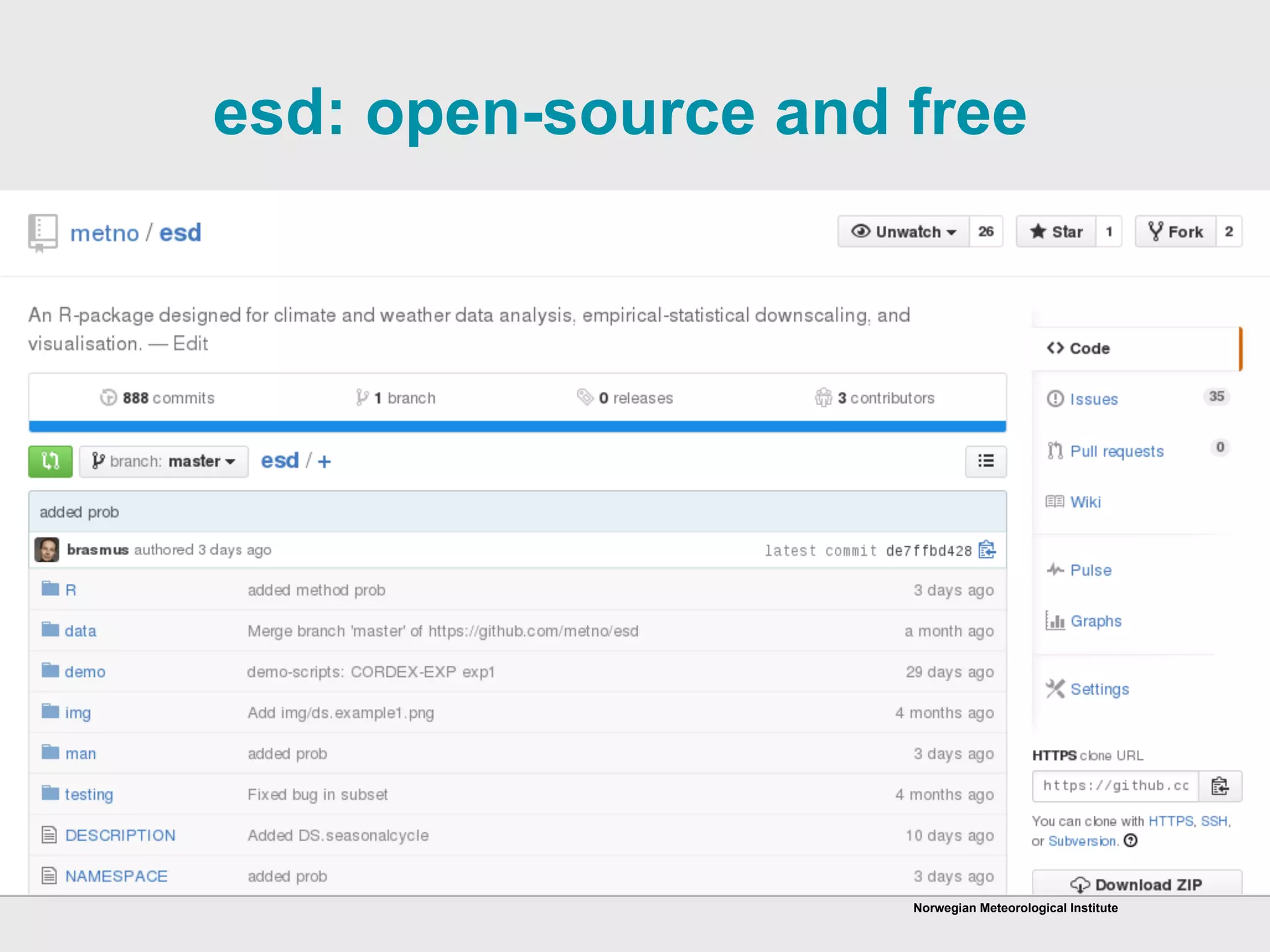
Task: Click the file icon of the NAMESPACE row
Action: tap(49, 876)
